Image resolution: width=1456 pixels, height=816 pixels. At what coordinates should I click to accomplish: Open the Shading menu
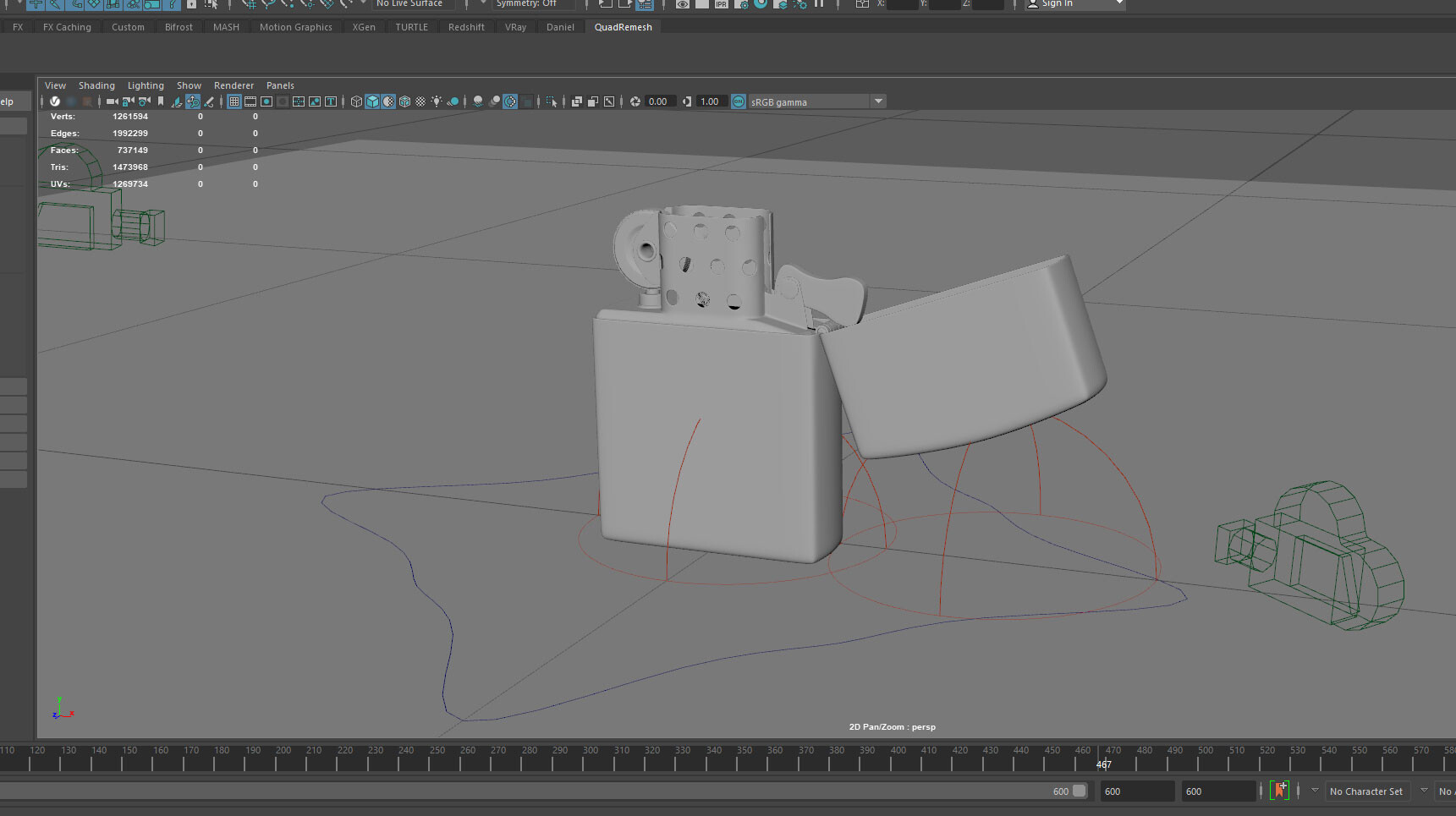click(x=96, y=85)
